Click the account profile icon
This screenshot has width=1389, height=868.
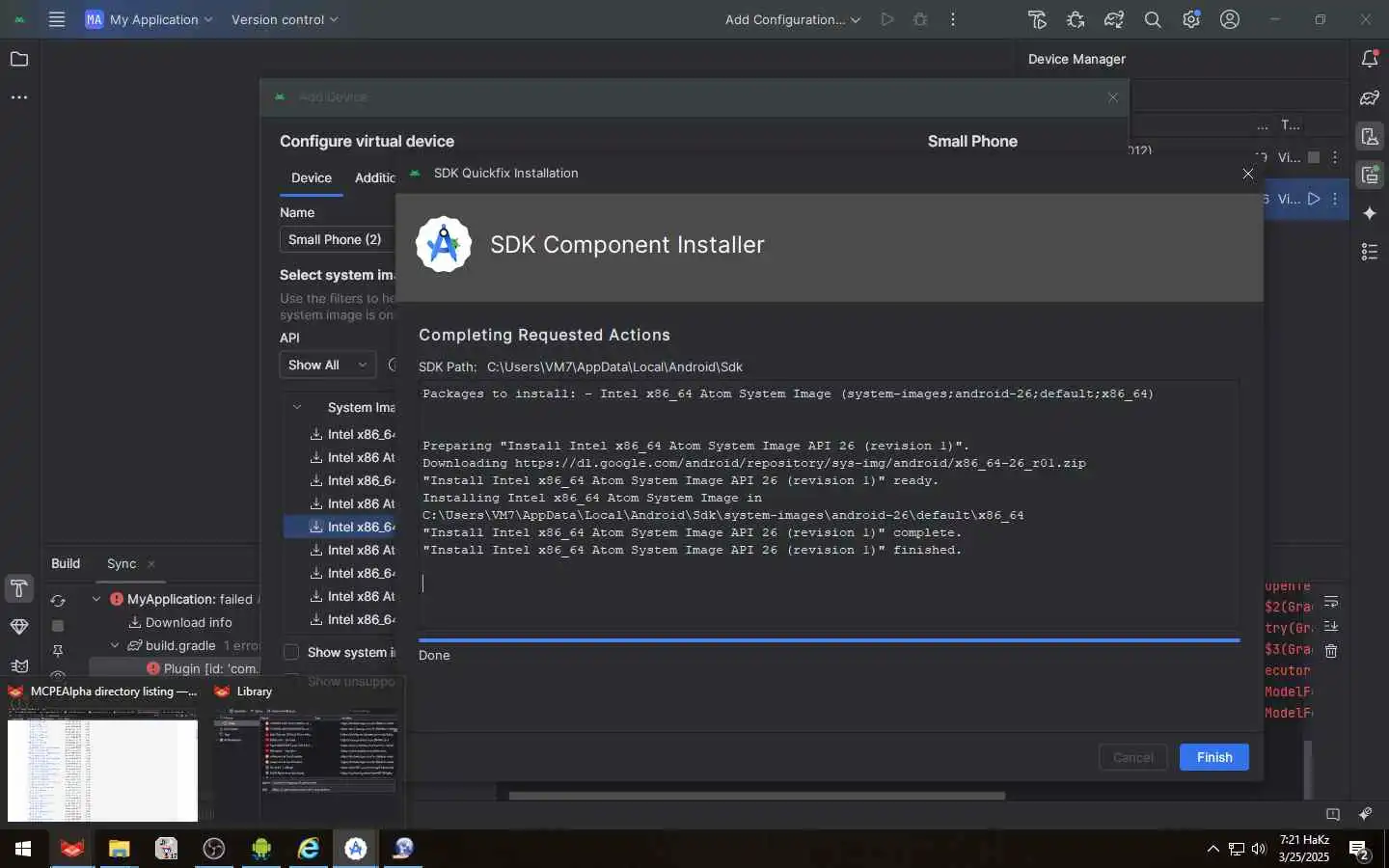[1230, 19]
